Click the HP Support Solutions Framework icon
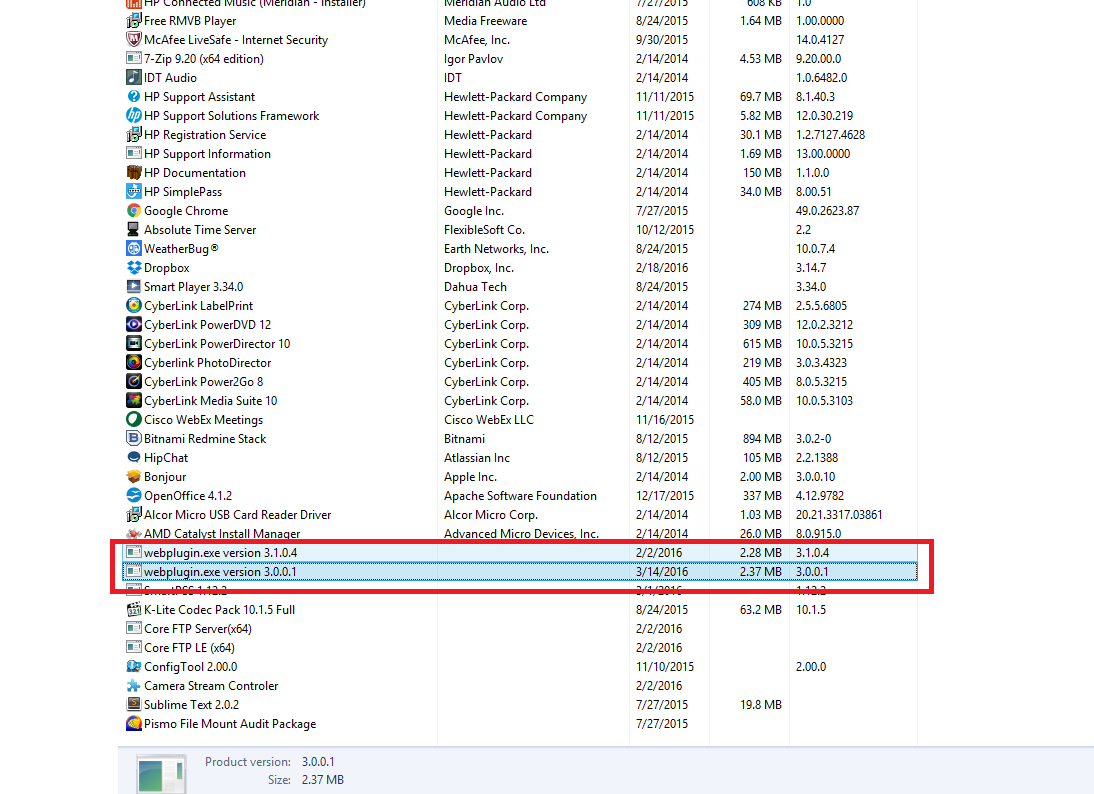The height and width of the screenshot is (794, 1094). (133, 116)
